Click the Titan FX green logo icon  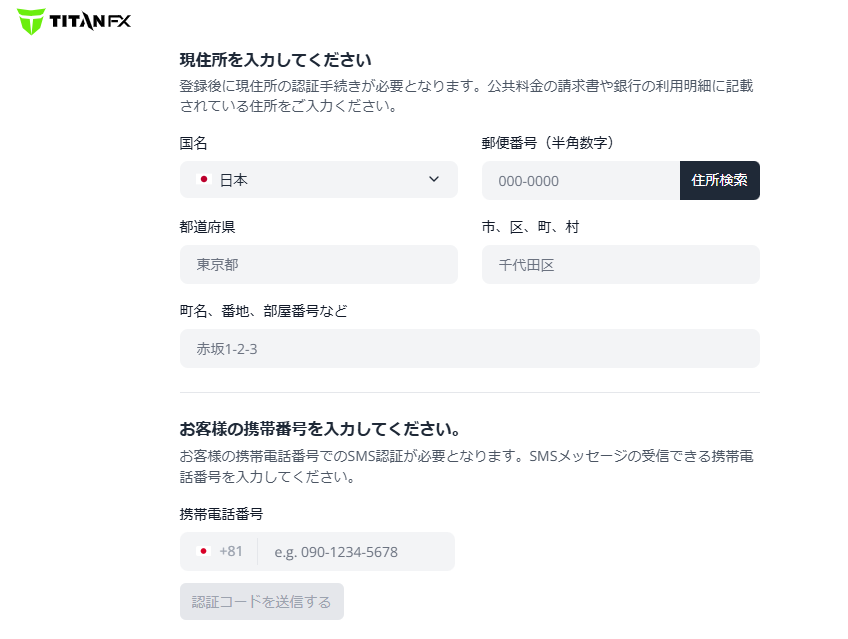point(31,20)
